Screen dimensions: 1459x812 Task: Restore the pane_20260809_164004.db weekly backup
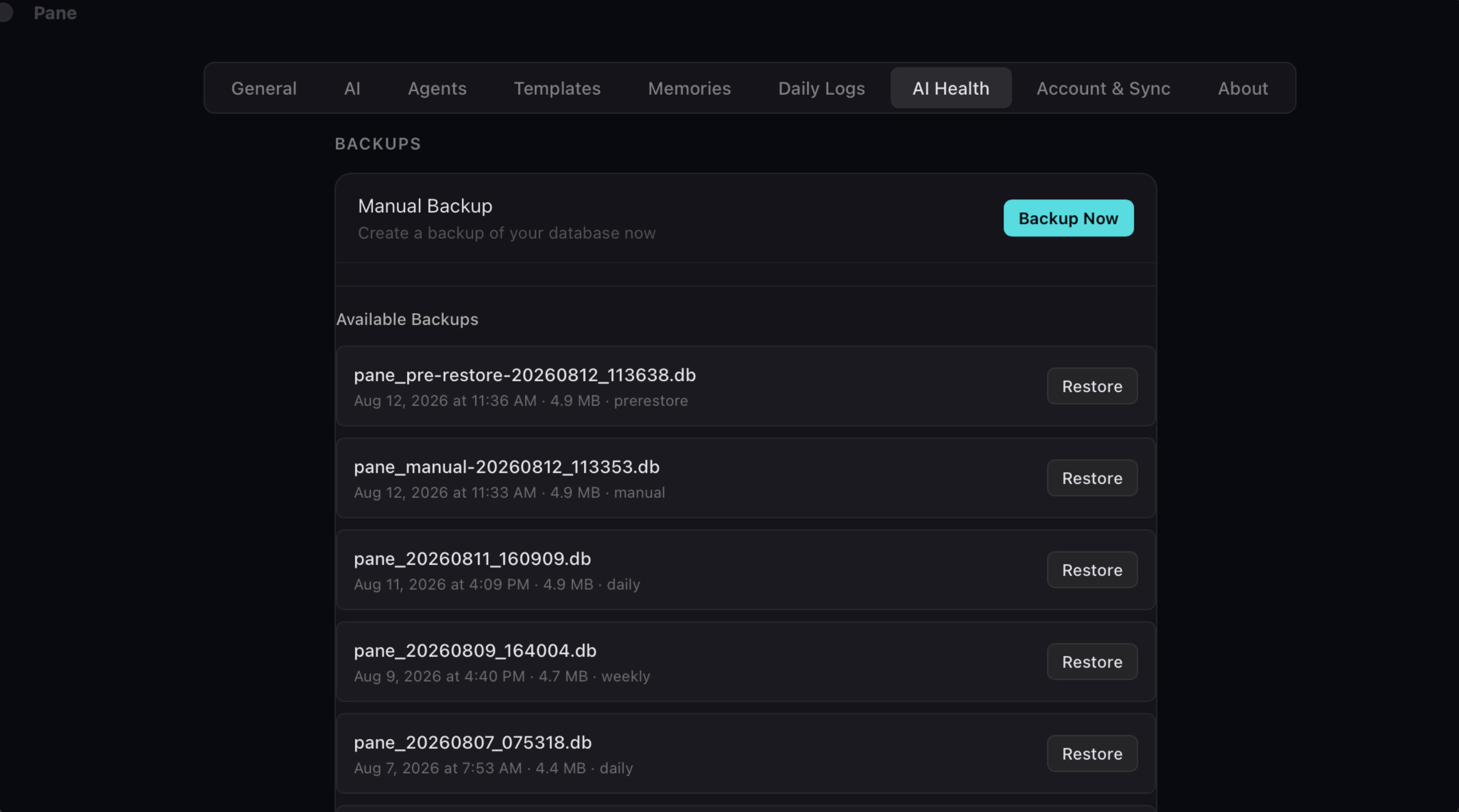pos(1092,662)
